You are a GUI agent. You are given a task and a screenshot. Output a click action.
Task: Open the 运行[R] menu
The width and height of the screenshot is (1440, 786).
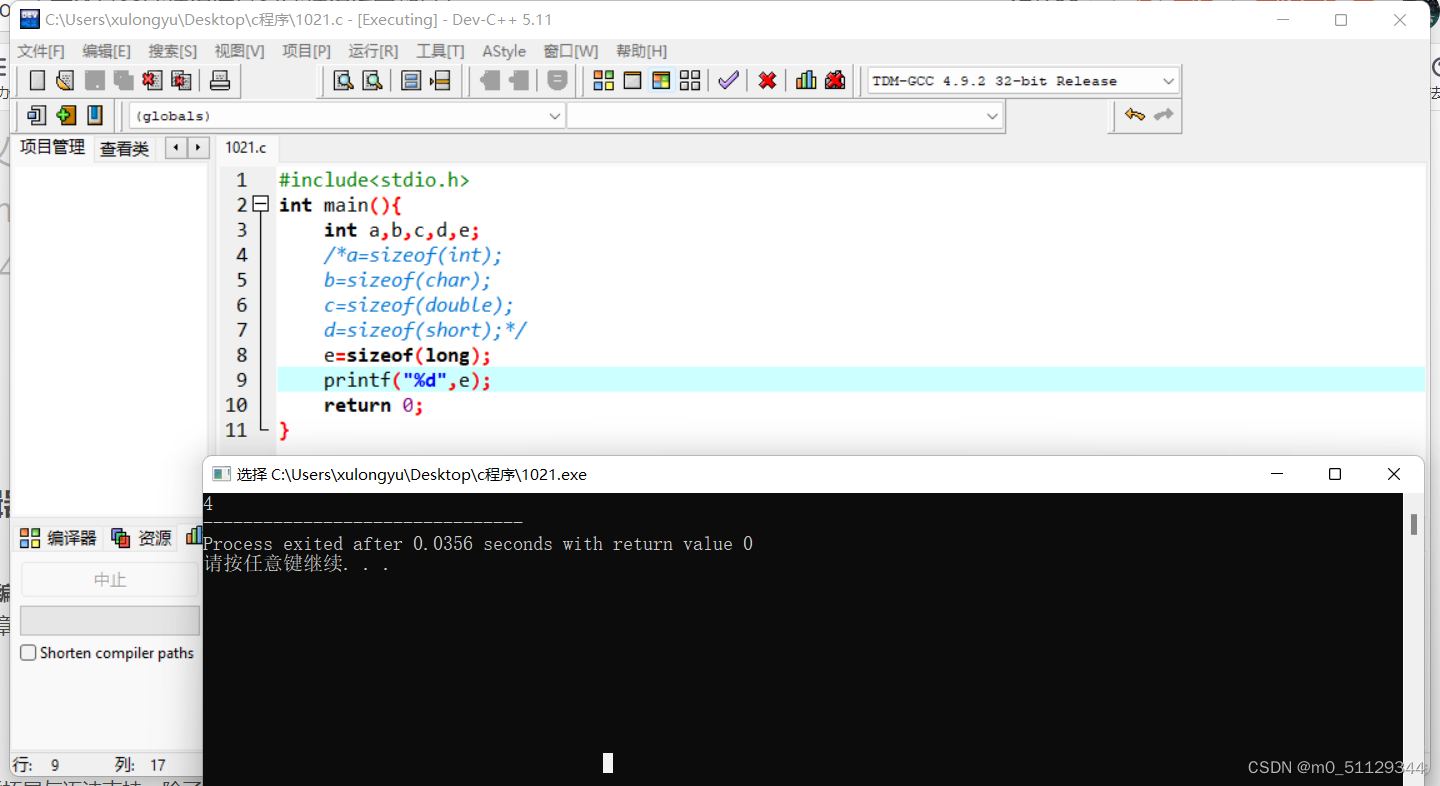pos(373,51)
